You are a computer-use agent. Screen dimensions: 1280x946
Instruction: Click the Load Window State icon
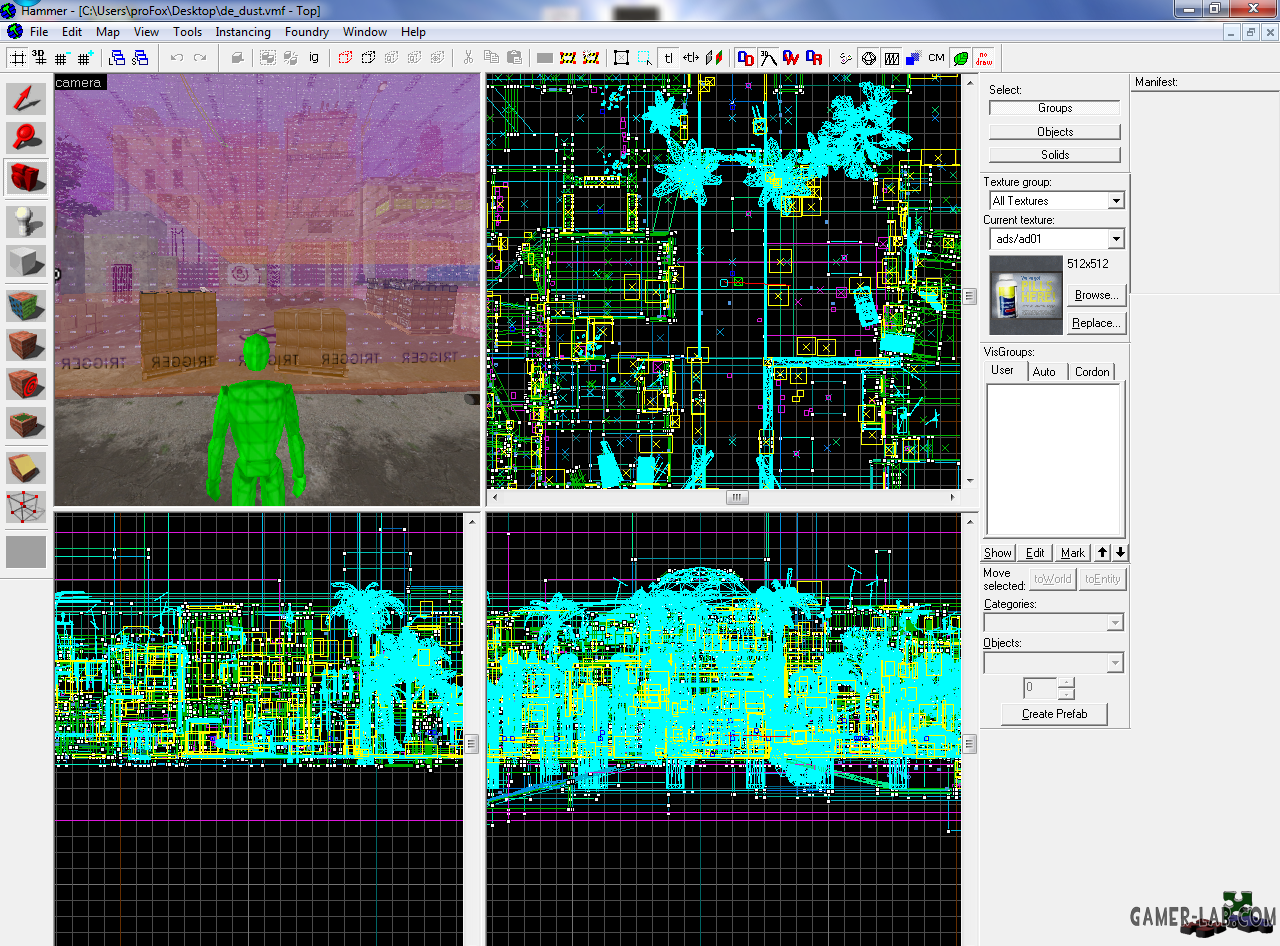point(117,58)
